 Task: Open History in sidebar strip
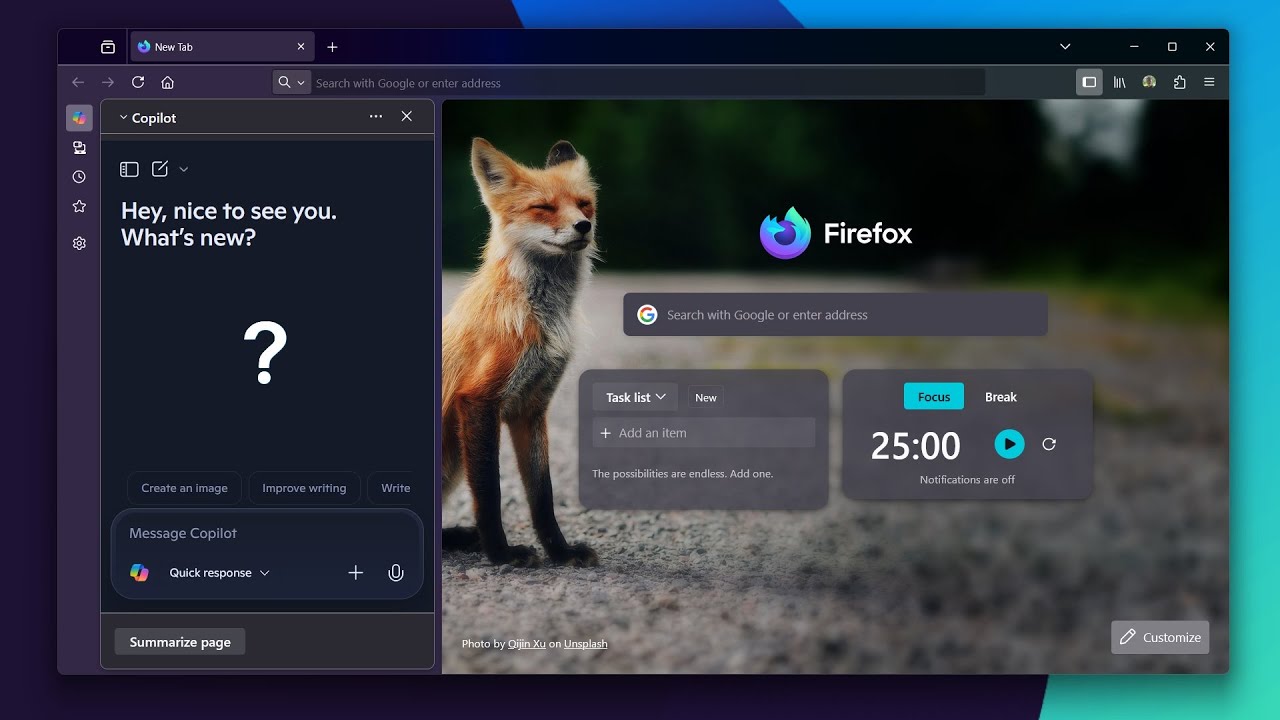click(x=79, y=177)
